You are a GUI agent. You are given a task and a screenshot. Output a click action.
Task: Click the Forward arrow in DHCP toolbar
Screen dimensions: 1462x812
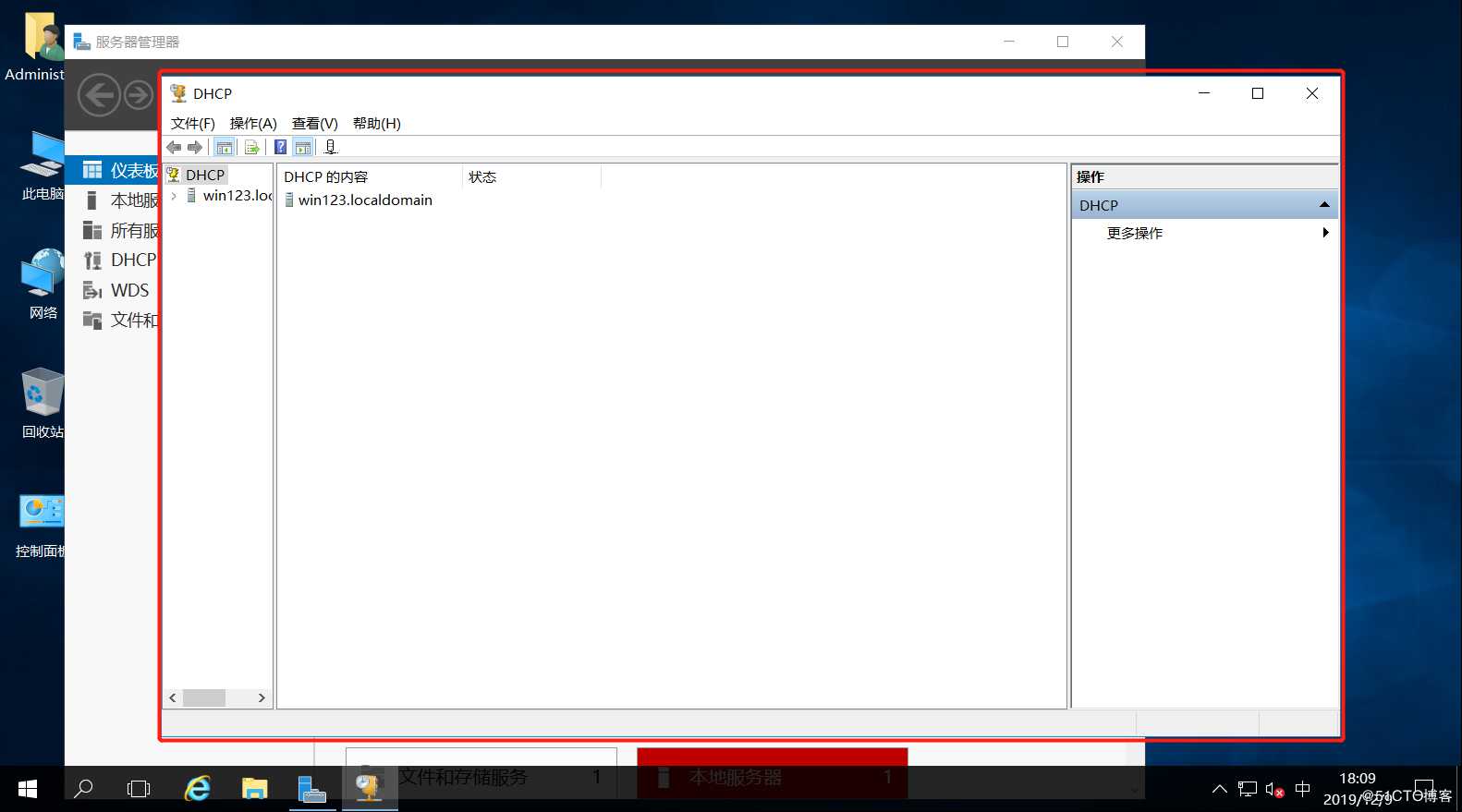[x=194, y=147]
